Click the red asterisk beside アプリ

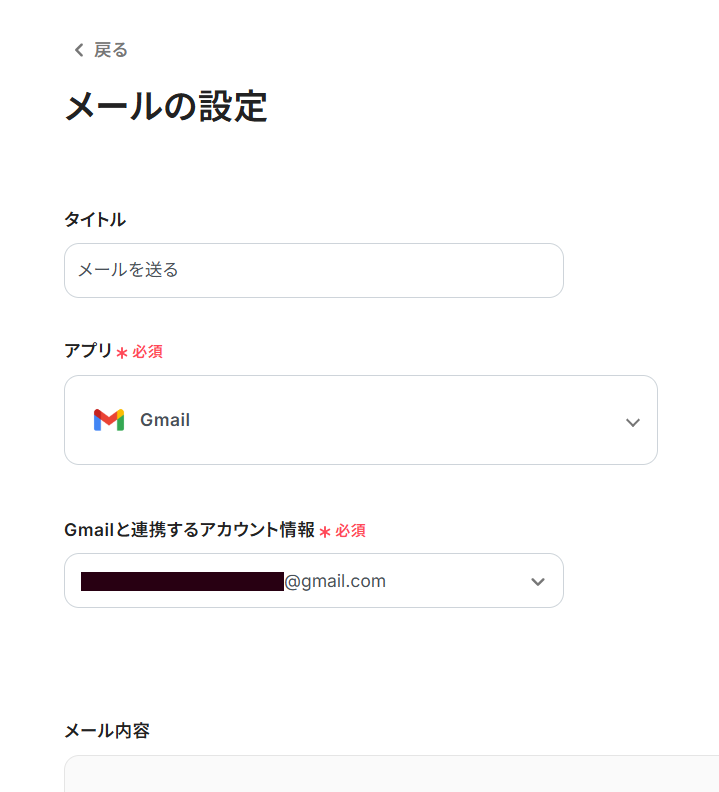(x=122, y=353)
